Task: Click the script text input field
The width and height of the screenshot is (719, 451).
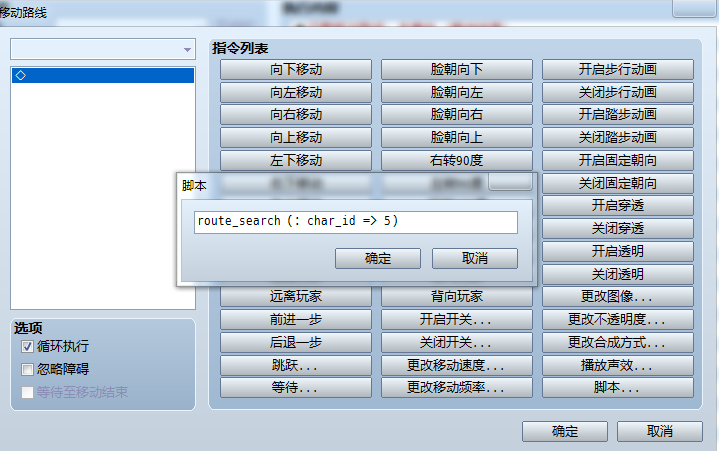Action: [356, 222]
